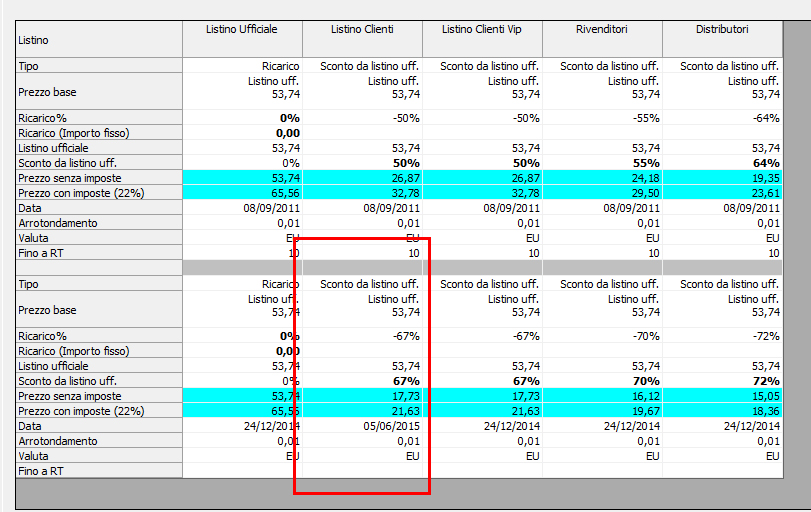811x512 pixels.
Task: Click the empty Fino a RT cell under Distributori
Action: [x=722, y=471]
